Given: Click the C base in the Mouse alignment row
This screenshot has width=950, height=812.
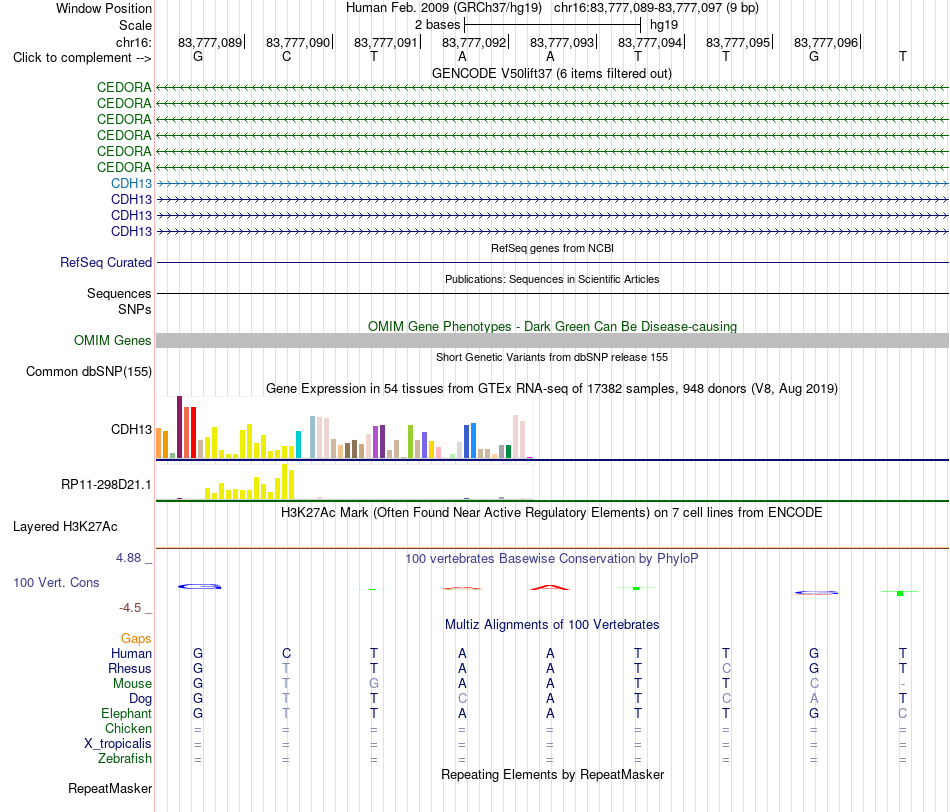Looking at the screenshot, I should (814, 684).
